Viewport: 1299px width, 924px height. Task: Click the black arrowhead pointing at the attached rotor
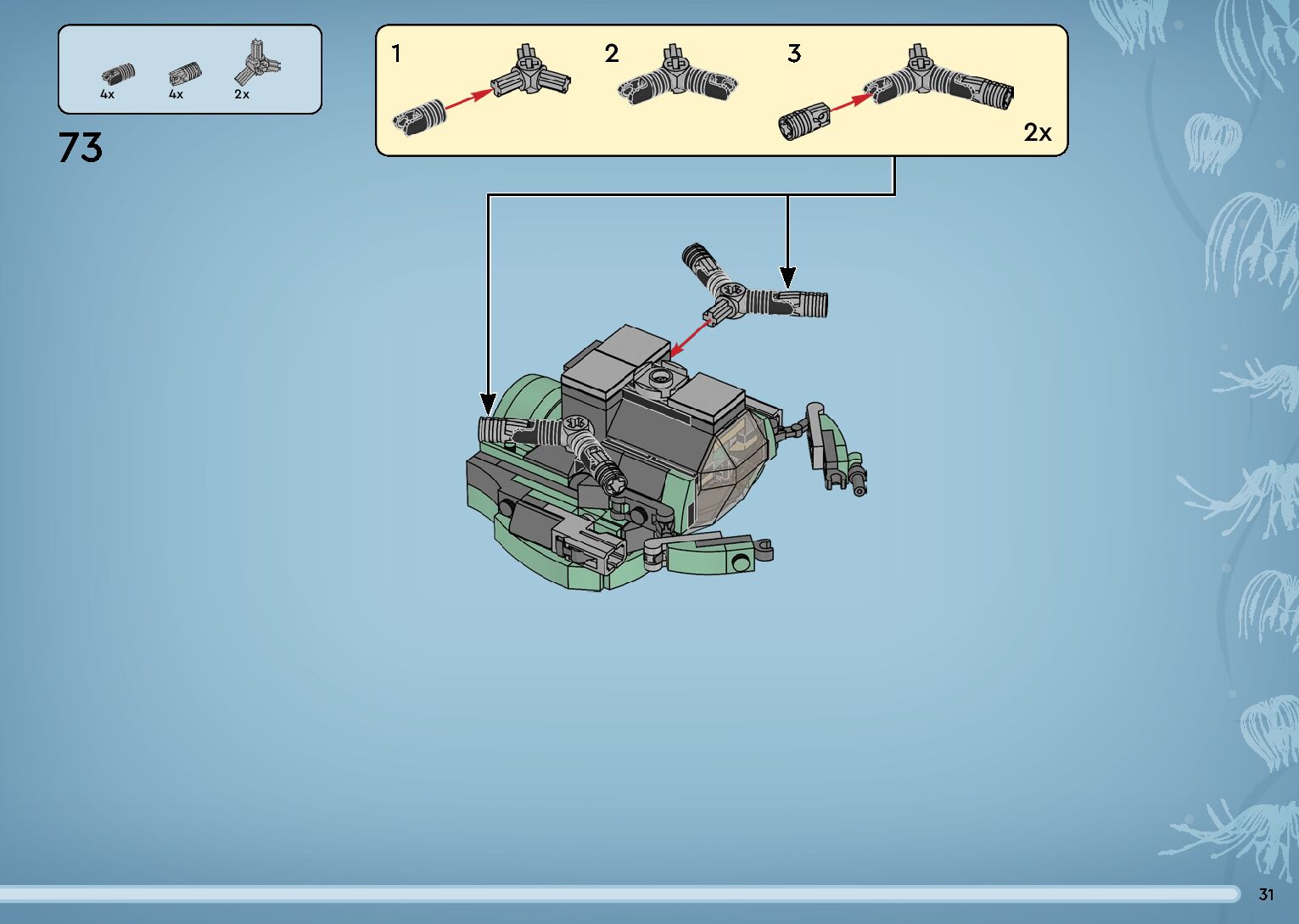point(488,402)
